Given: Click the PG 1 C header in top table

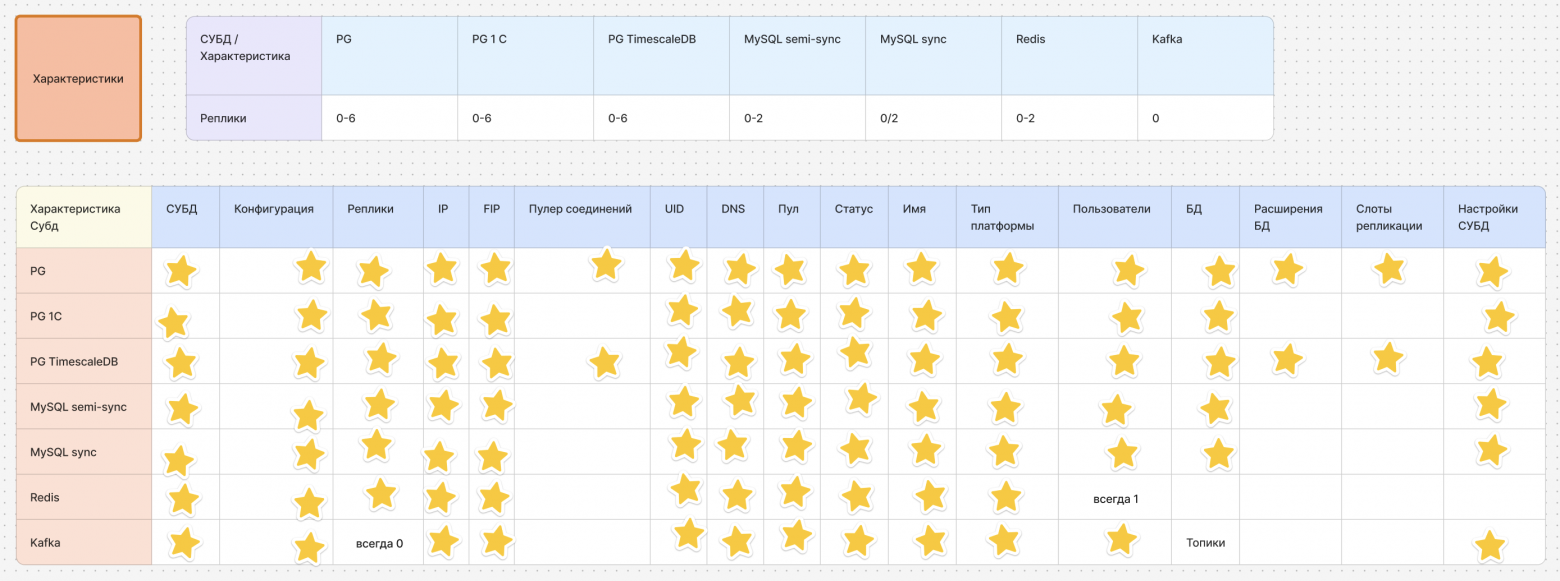Looking at the screenshot, I should point(526,56).
